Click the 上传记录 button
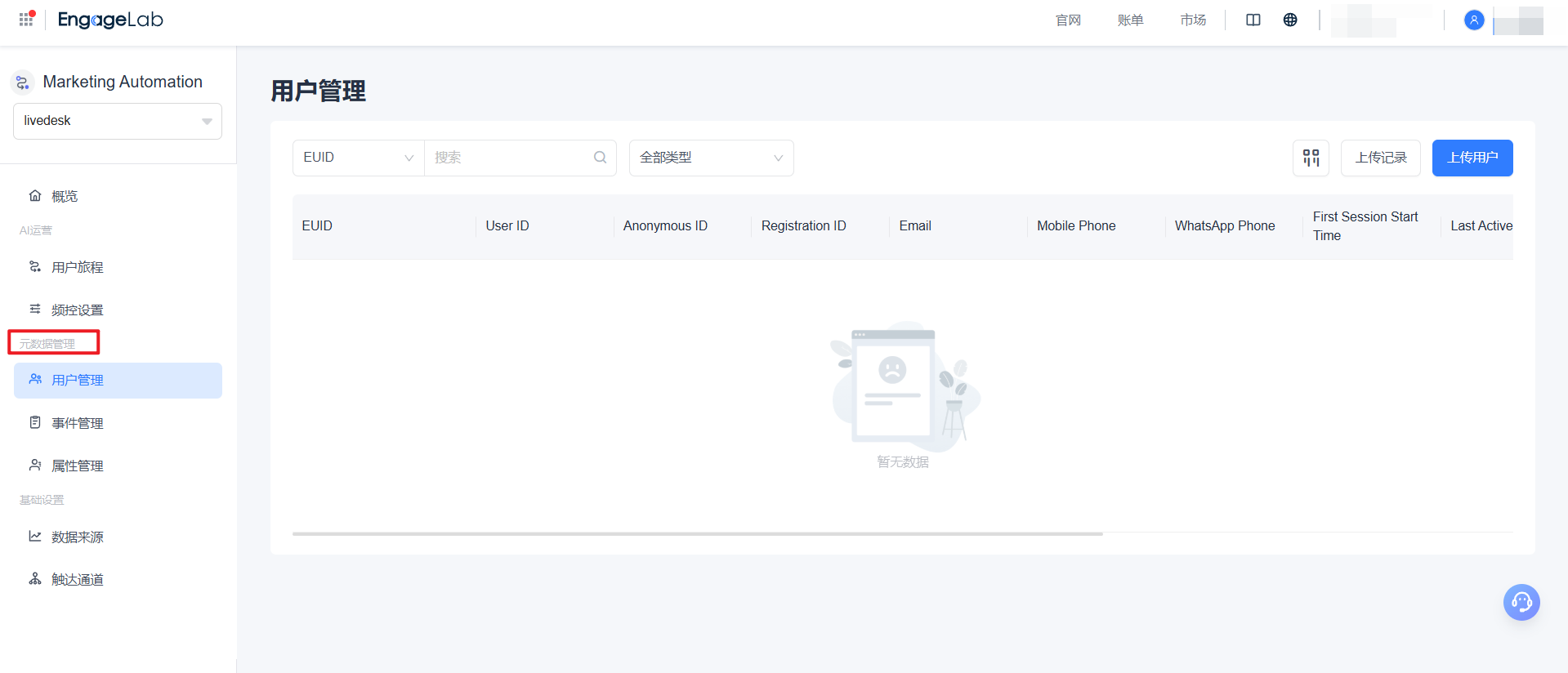The image size is (1568, 673). (x=1381, y=158)
